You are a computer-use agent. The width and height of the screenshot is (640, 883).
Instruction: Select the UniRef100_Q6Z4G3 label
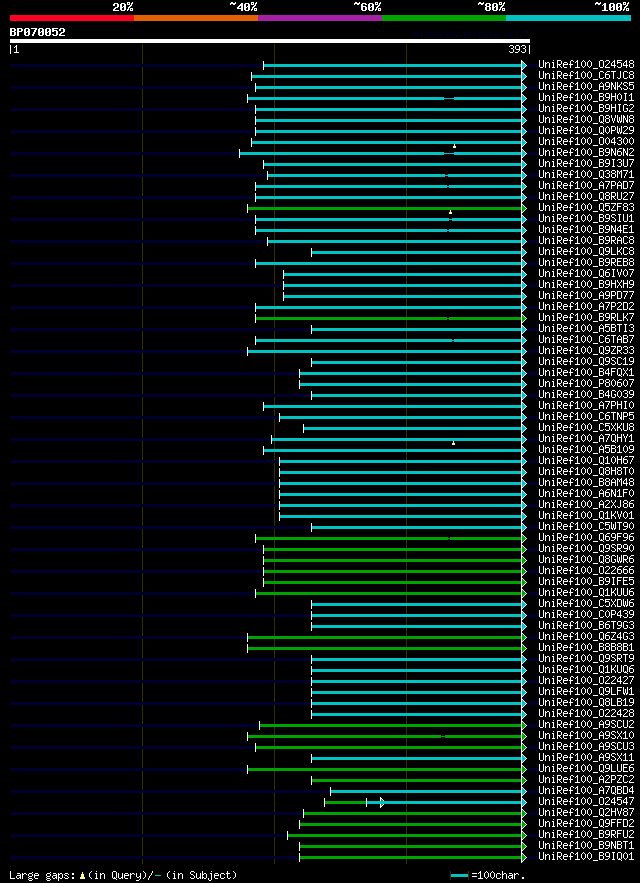[x=586, y=637]
